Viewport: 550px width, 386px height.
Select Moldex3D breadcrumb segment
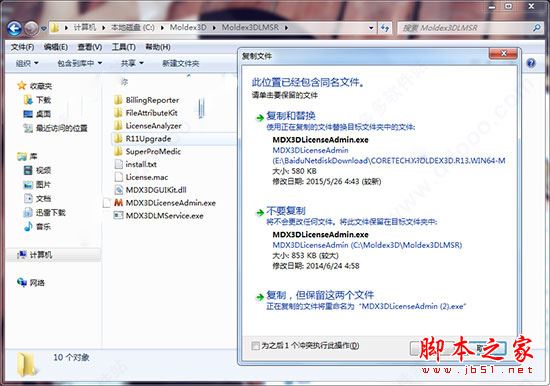[x=188, y=27]
